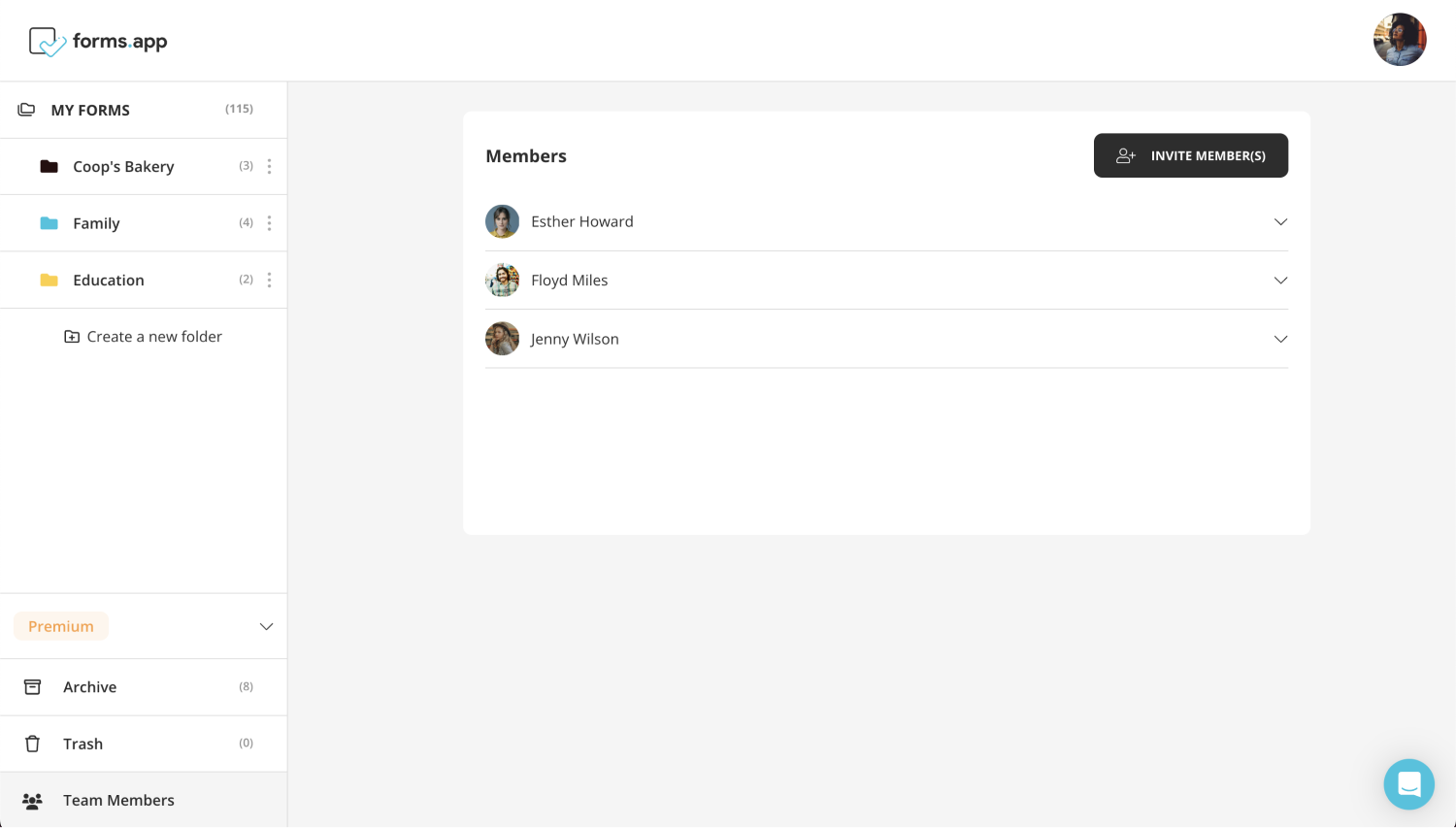Click the new folder plus icon
The width and height of the screenshot is (1456, 828).
pos(72,337)
